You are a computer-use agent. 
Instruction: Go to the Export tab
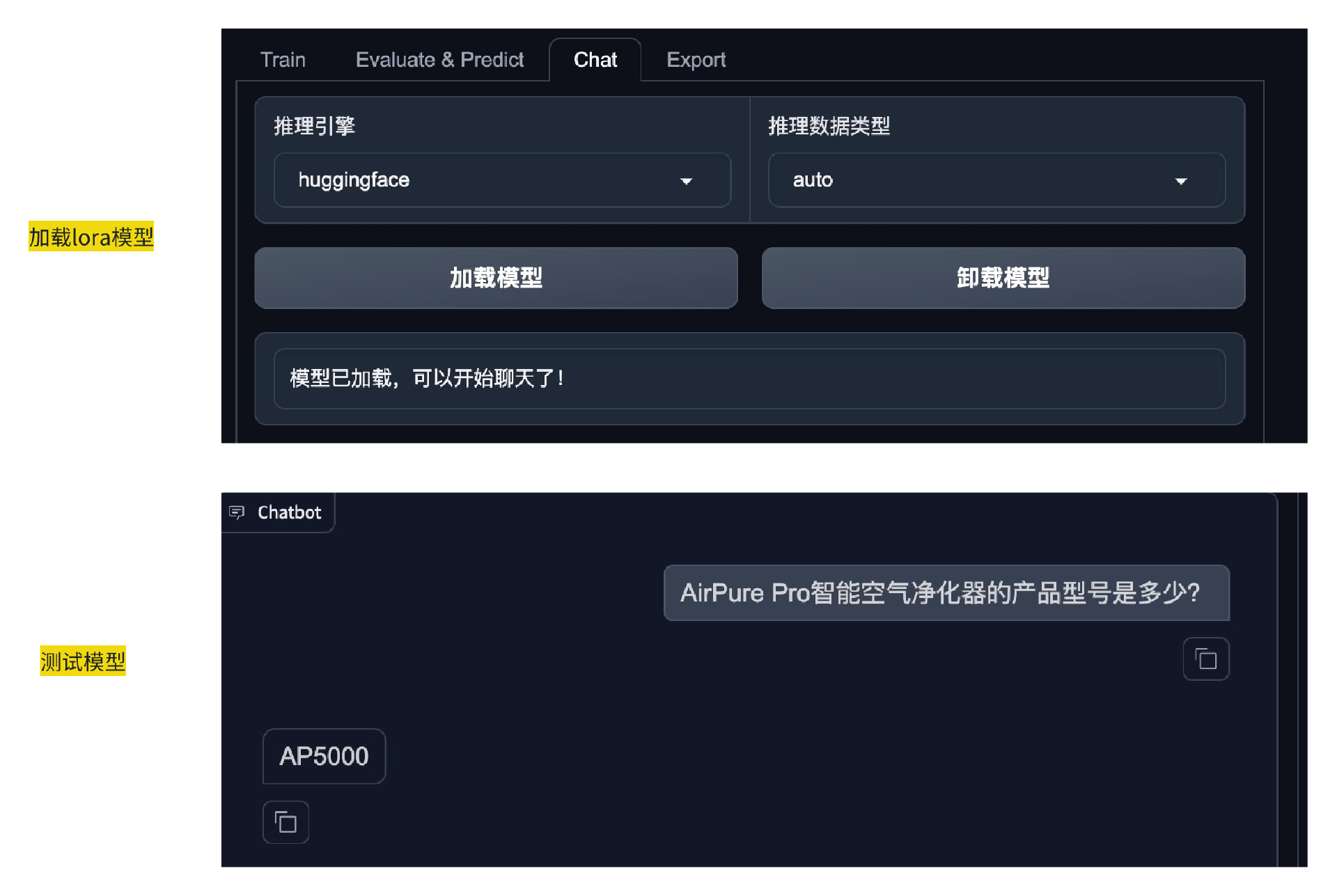click(696, 60)
